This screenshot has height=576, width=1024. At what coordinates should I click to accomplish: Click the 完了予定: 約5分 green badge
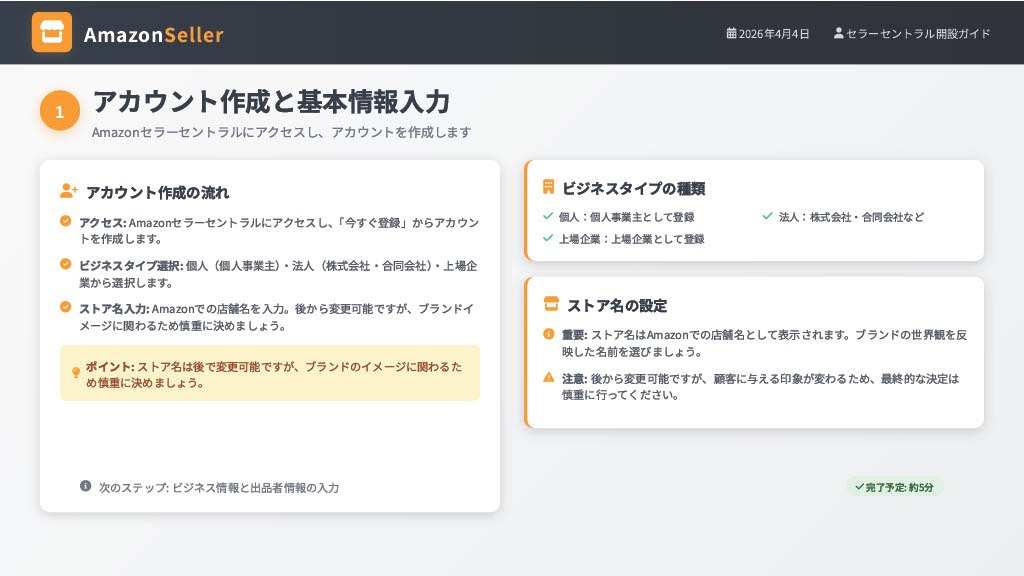[x=895, y=487]
